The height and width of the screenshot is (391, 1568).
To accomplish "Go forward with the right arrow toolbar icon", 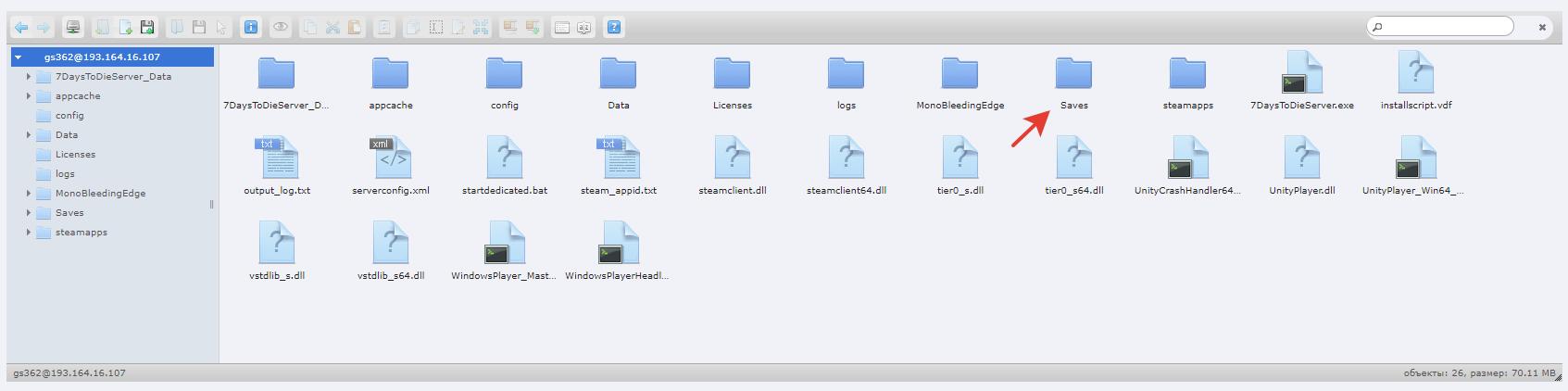I will point(44,28).
